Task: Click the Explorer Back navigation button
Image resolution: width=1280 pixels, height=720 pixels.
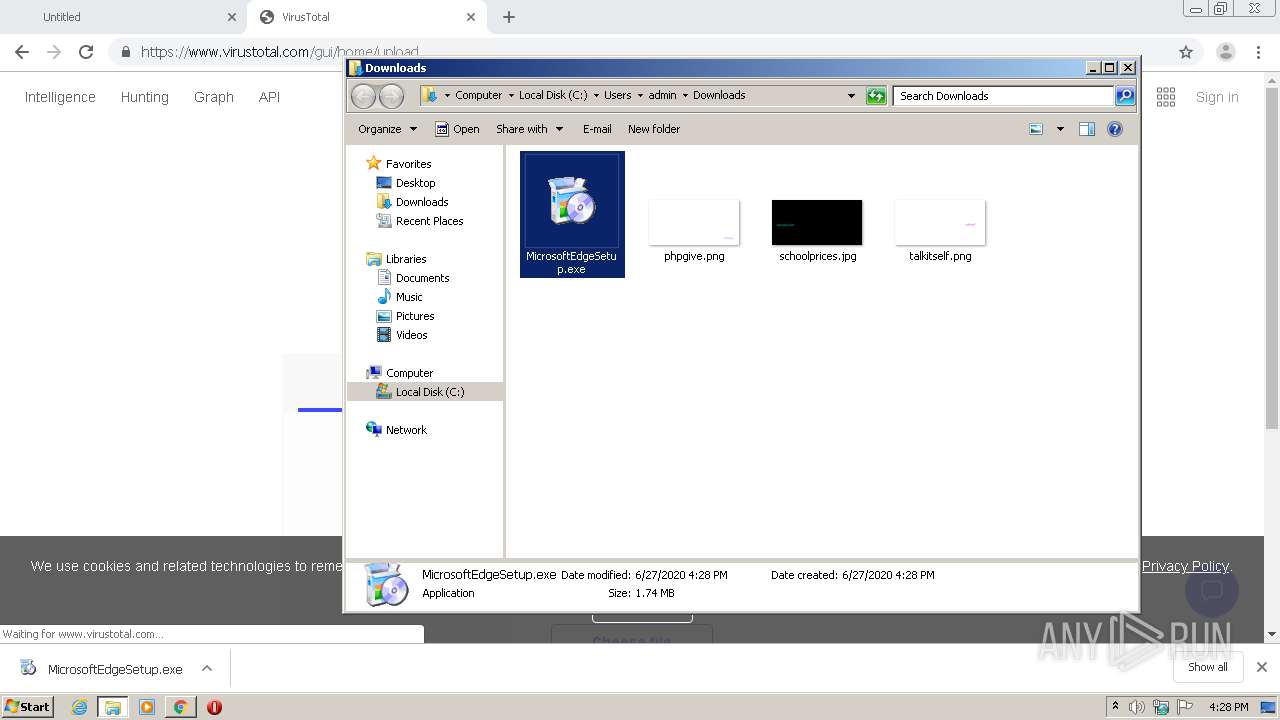Action: (x=364, y=96)
